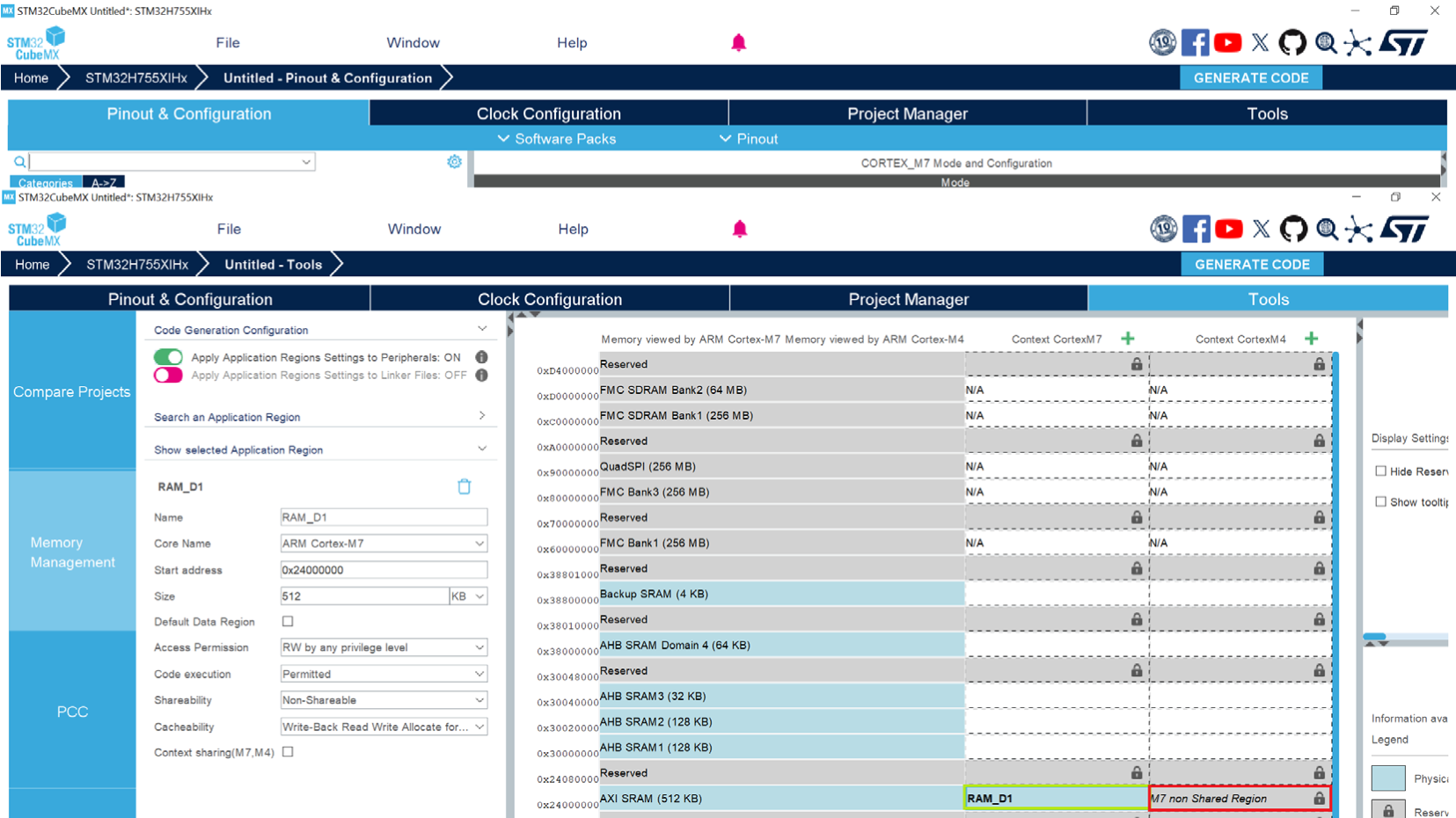
Task: Select the RAM_D1 region in the memory map
Action: 1056,799
